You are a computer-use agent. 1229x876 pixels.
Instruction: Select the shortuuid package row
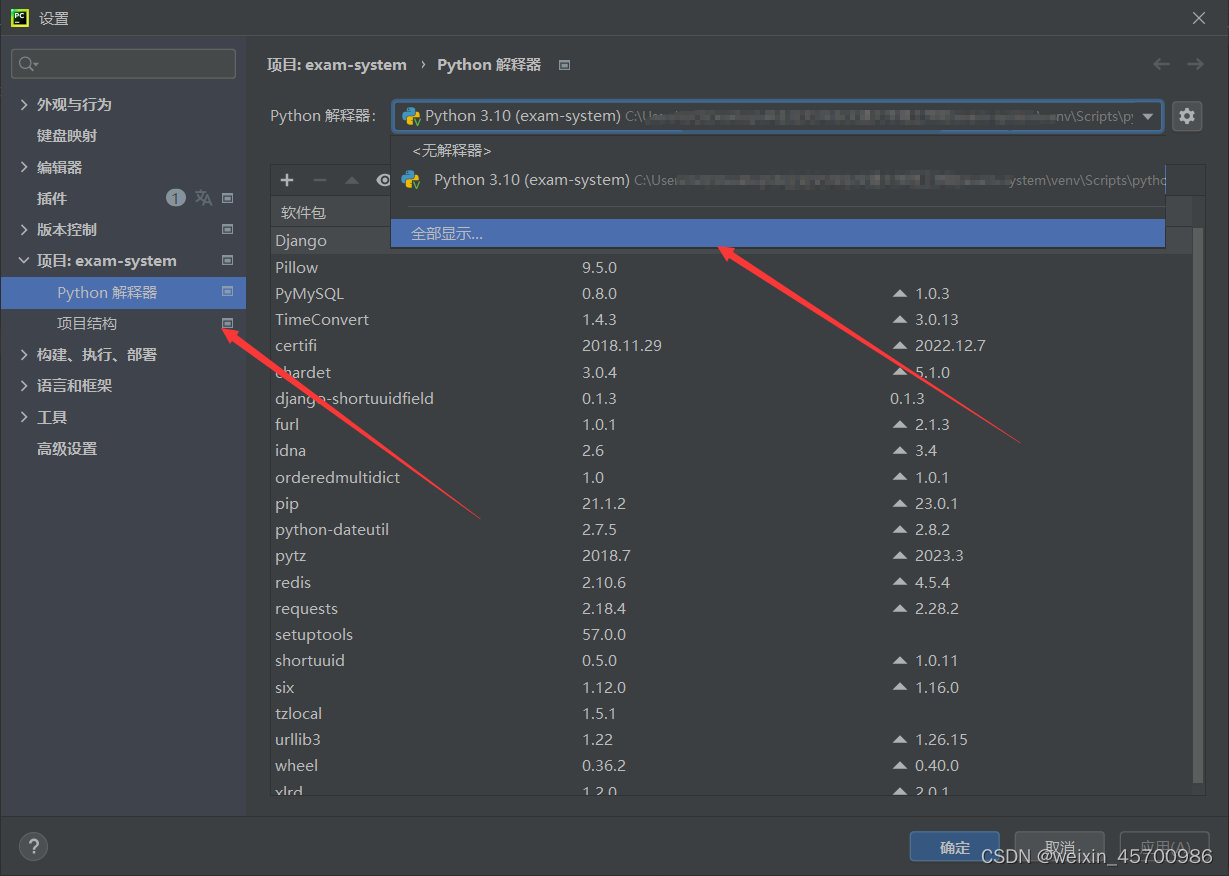coord(731,660)
